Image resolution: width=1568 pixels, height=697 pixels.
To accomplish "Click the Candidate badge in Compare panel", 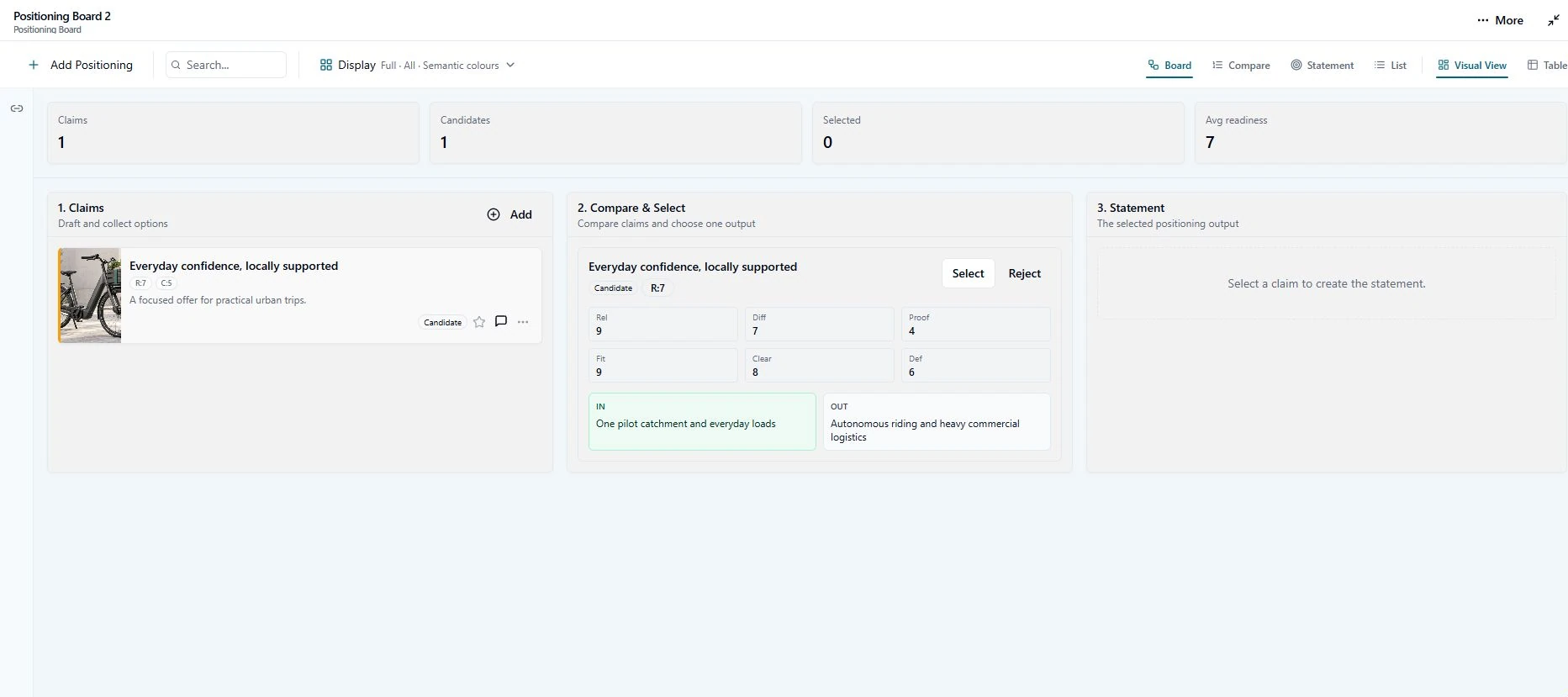I will click(613, 288).
